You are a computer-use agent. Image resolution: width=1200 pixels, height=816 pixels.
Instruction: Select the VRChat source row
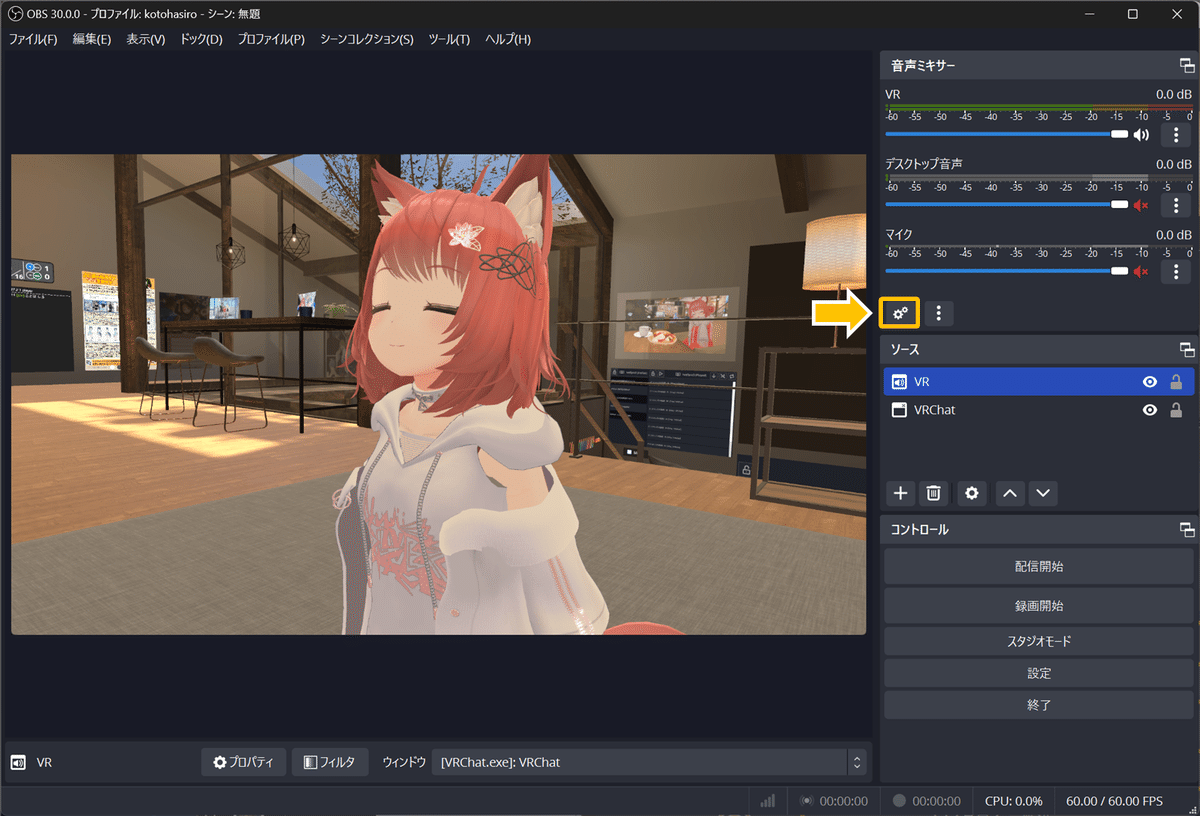[1038, 410]
